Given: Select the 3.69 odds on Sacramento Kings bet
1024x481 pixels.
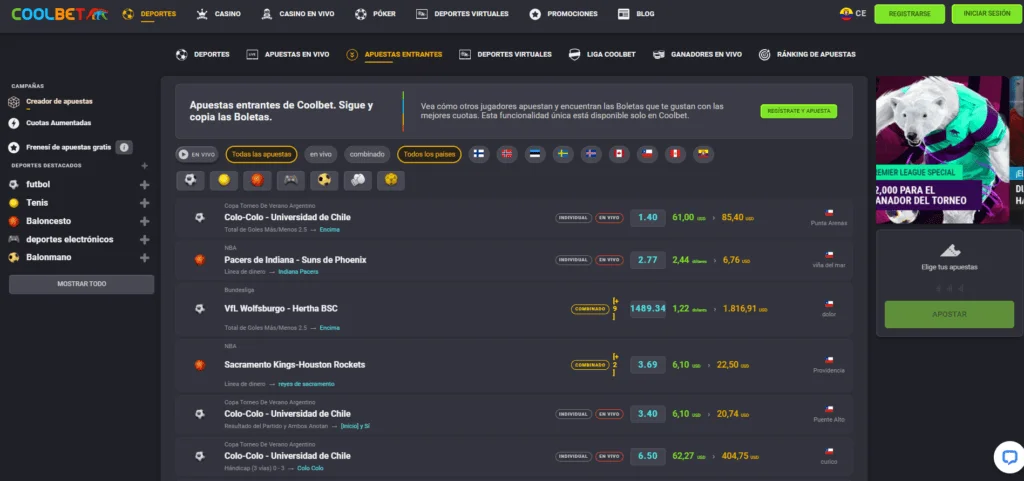Looking at the screenshot, I should pyautogui.click(x=648, y=365).
